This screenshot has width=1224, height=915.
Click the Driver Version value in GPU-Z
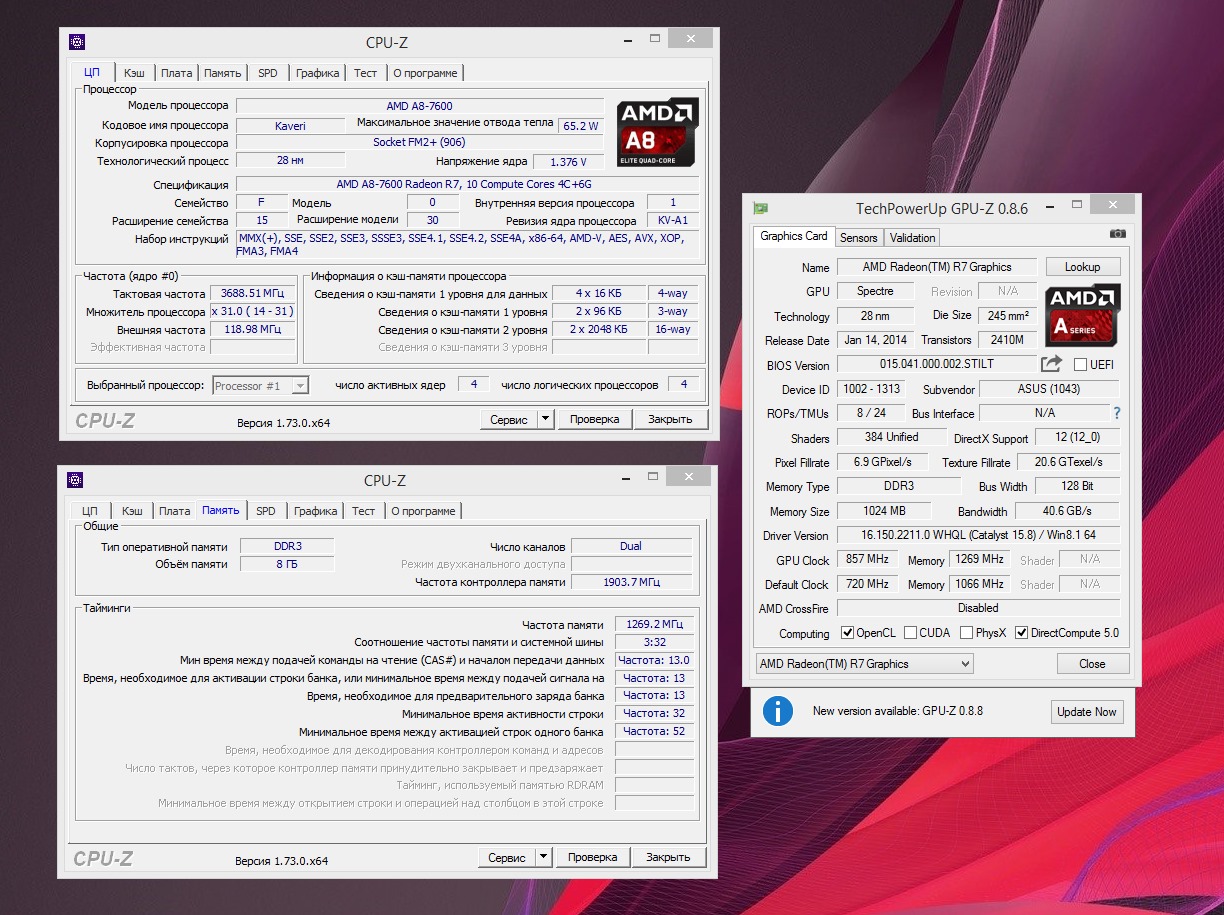[x=978, y=535]
